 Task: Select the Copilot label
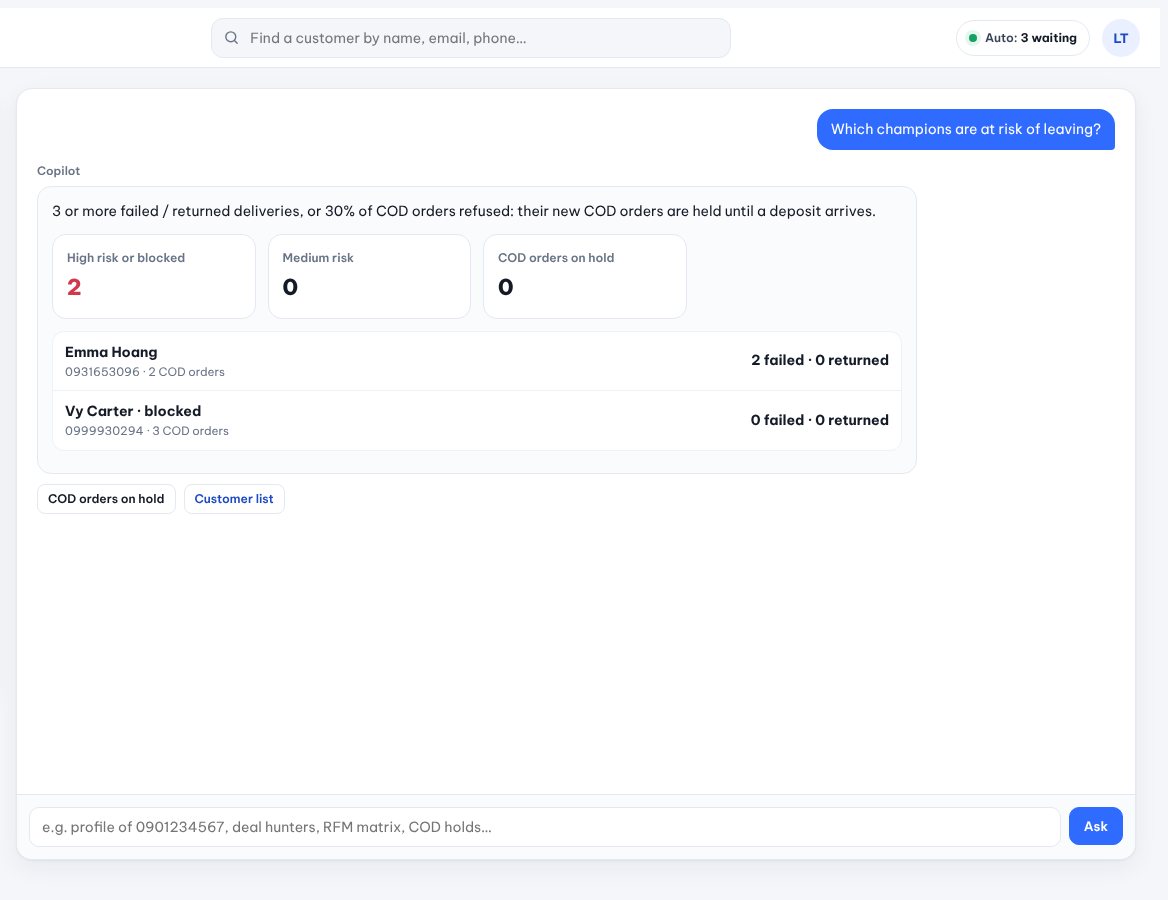point(59,171)
